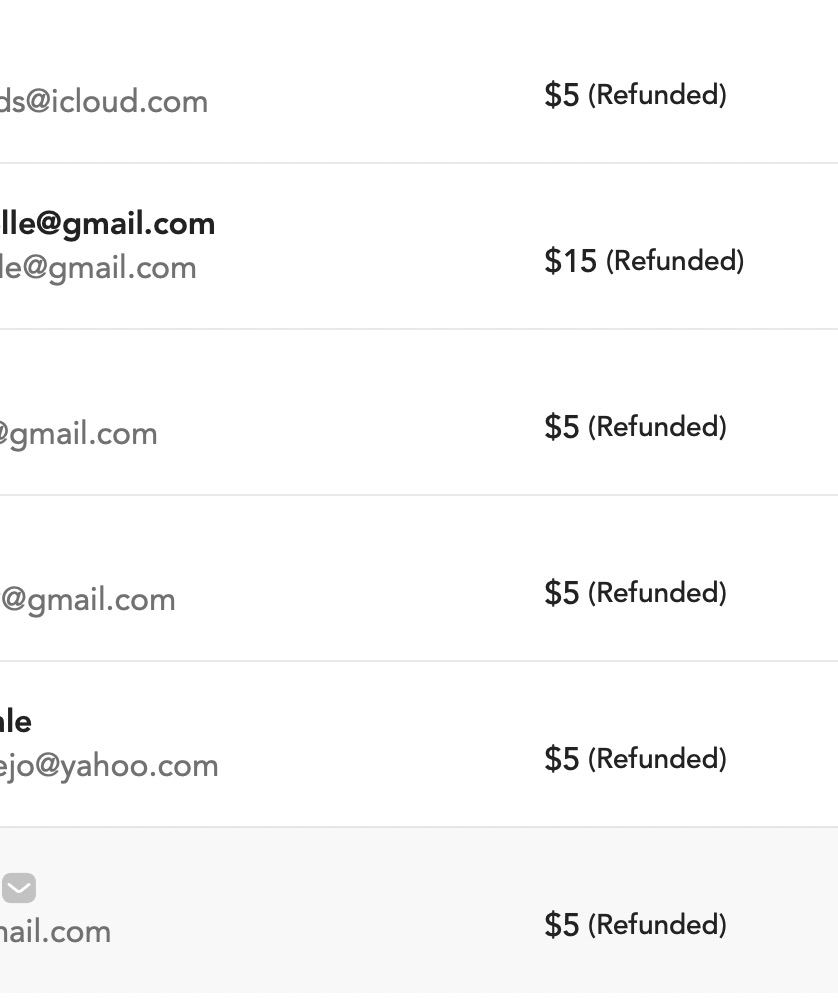Select the $5 amount beside icloud.com email
The height and width of the screenshot is (1008, 838).
(562, 94)
